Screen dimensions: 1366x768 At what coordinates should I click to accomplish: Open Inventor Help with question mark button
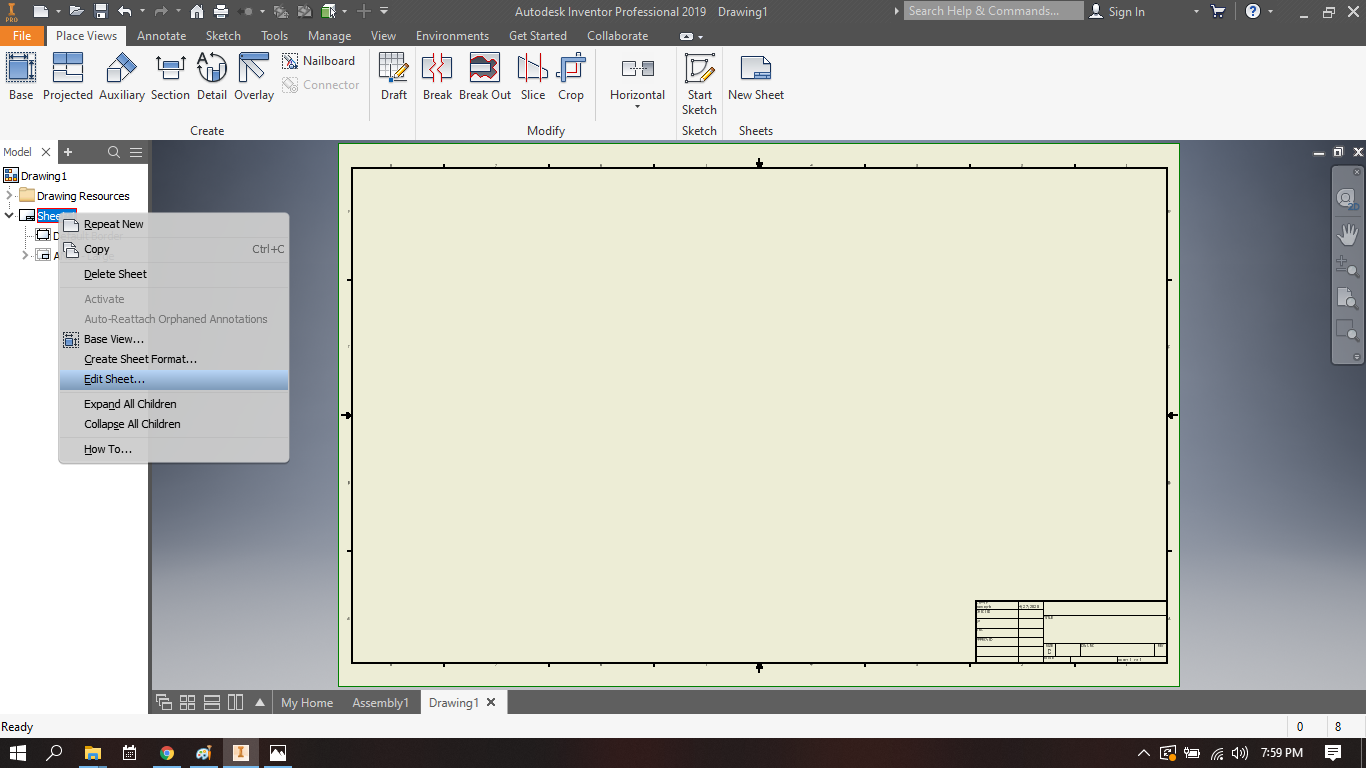[1253, 11]
